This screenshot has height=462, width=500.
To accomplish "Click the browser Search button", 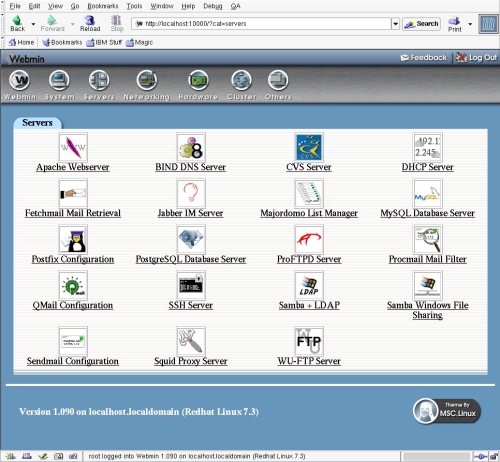I will coord(421,24).
